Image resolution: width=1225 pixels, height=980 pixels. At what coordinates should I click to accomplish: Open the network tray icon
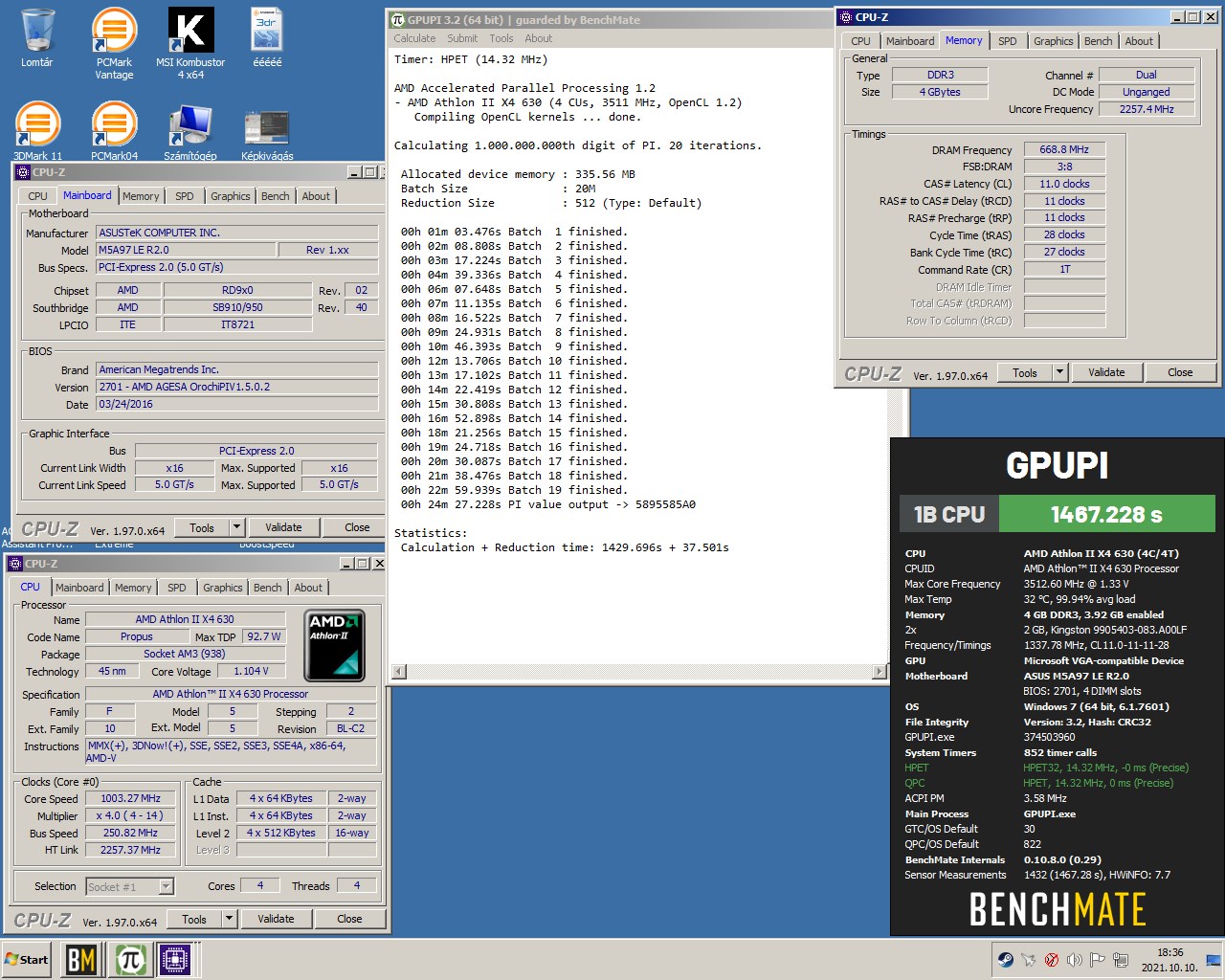coord(1121,960)
